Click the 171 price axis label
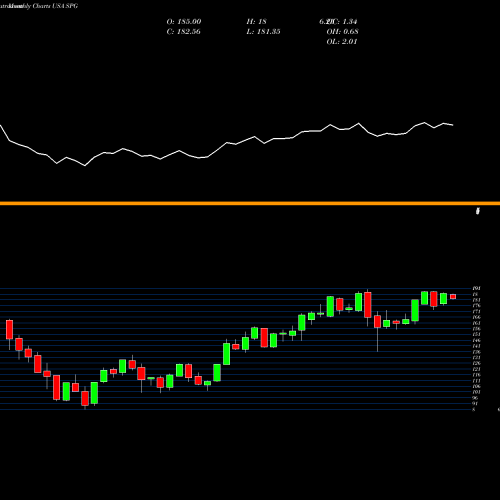This screenshot has height=500, width=500. (476, 311)
